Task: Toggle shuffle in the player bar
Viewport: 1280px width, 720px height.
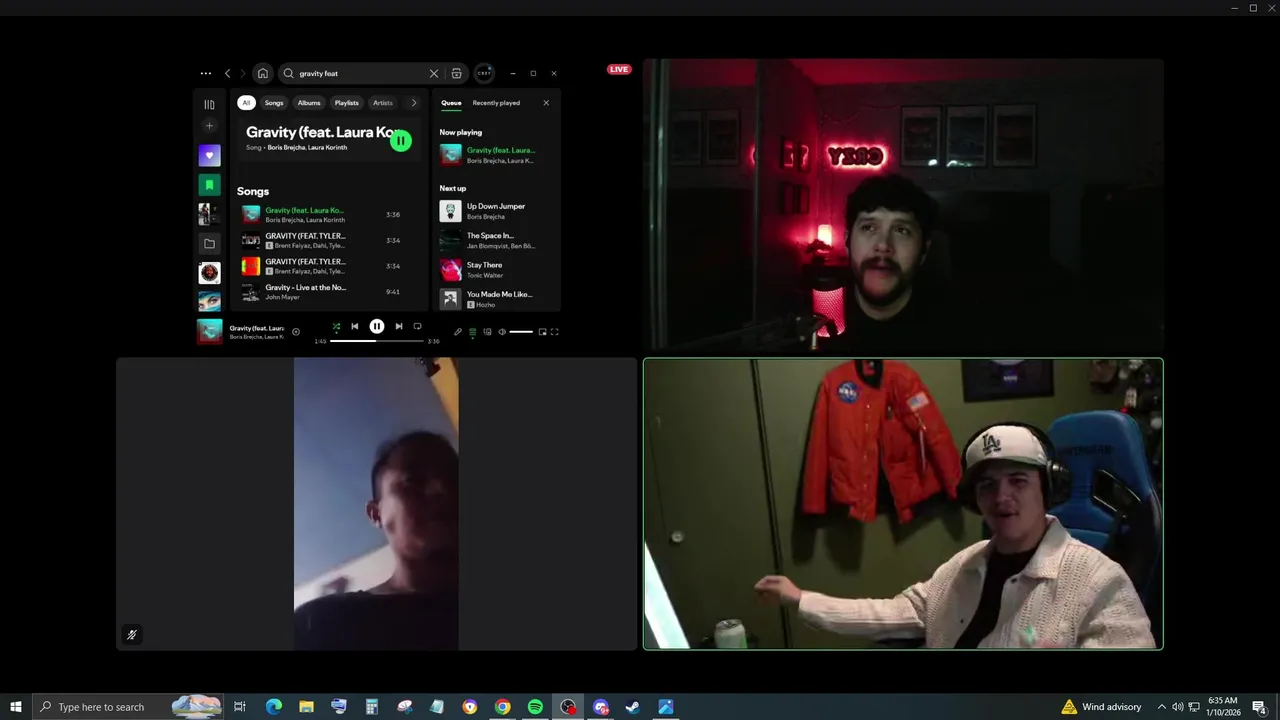Action: tap(336, 326)
